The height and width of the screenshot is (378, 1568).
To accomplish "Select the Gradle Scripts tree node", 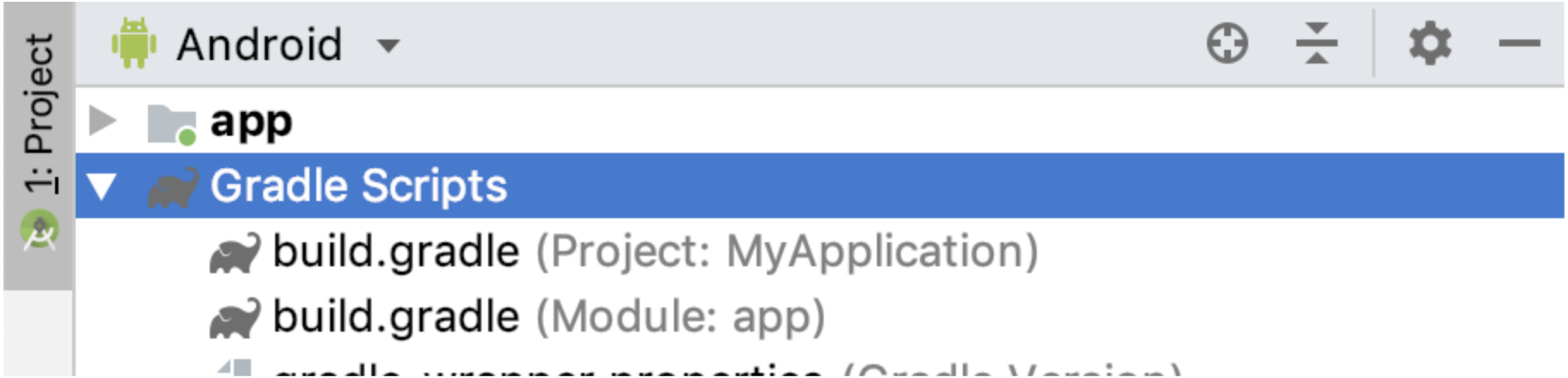I will tap(820, 186).
